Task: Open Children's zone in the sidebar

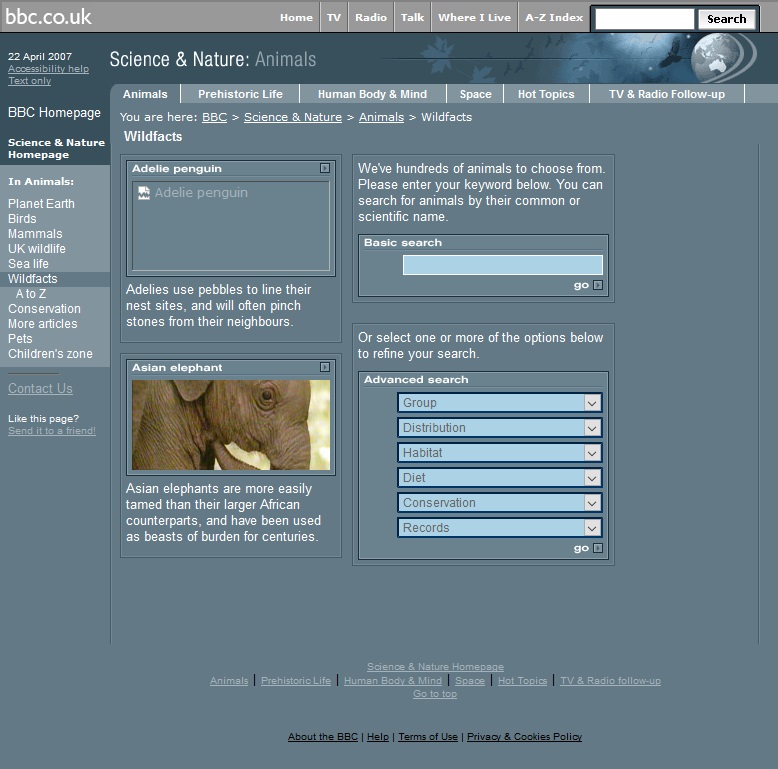Action: (x=50, y=354)
